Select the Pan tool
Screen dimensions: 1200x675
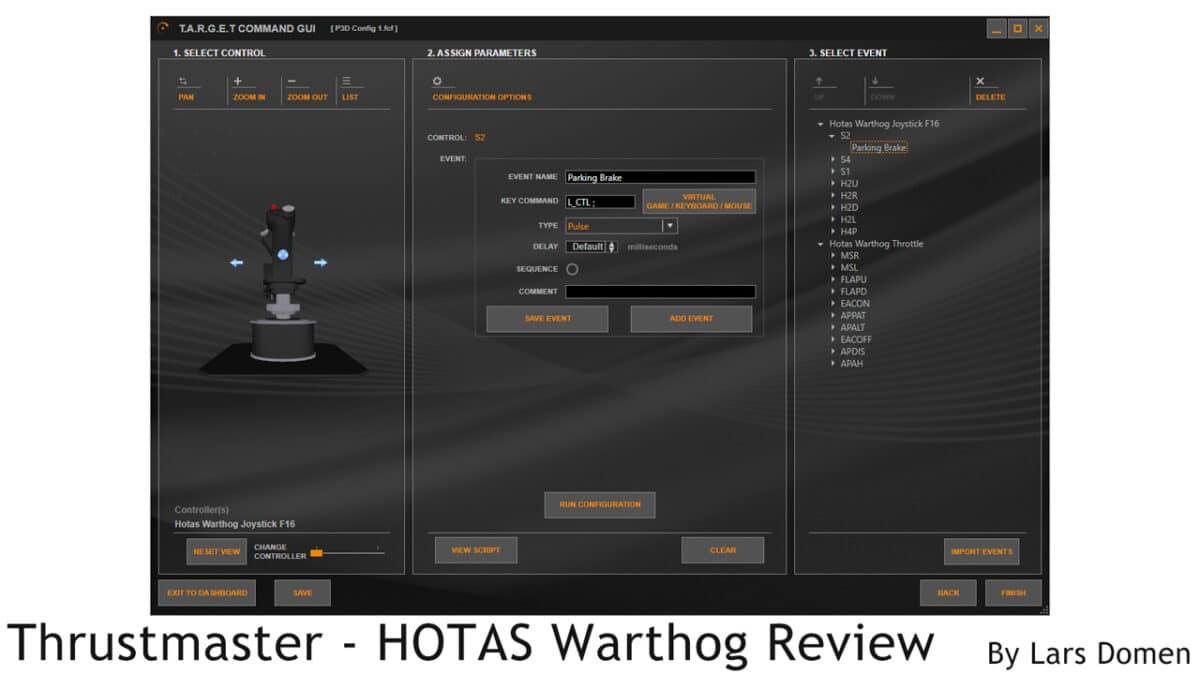click(x=186, y=88)
